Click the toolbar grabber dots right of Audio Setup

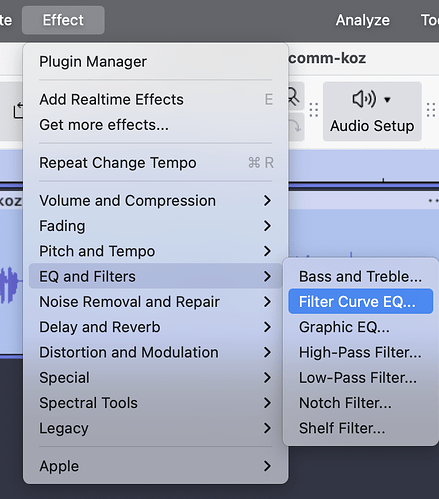point(431,110)
